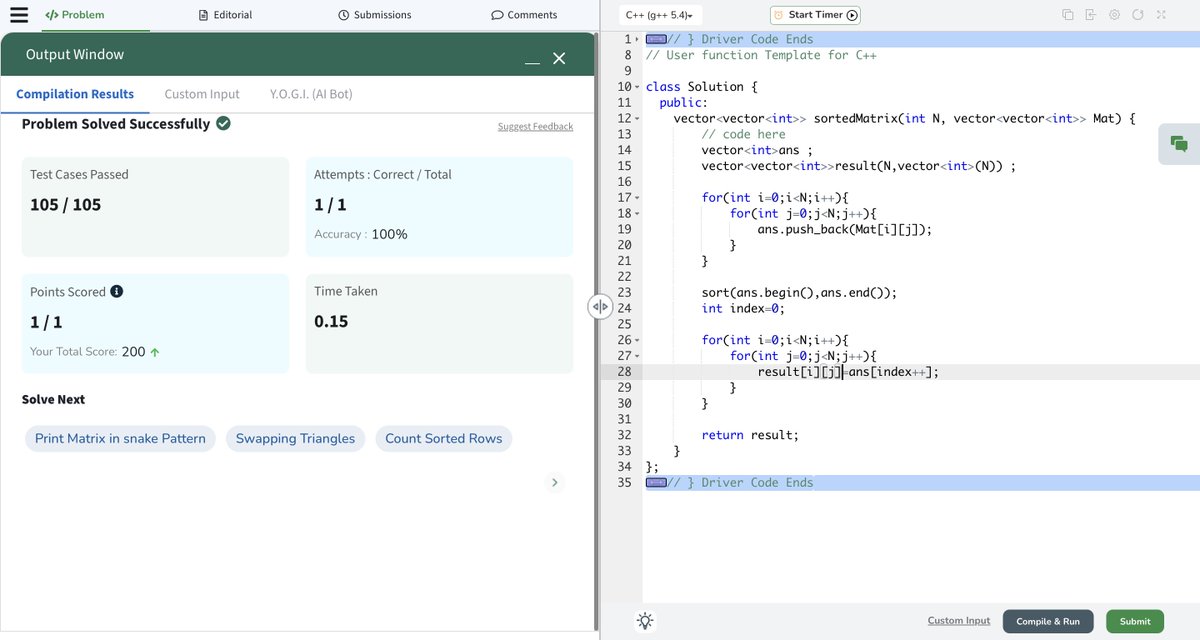The image size is (1200, 640).
Task: Switch to the Problem tab
Action: pyautogui.click(x=75, y=15)
